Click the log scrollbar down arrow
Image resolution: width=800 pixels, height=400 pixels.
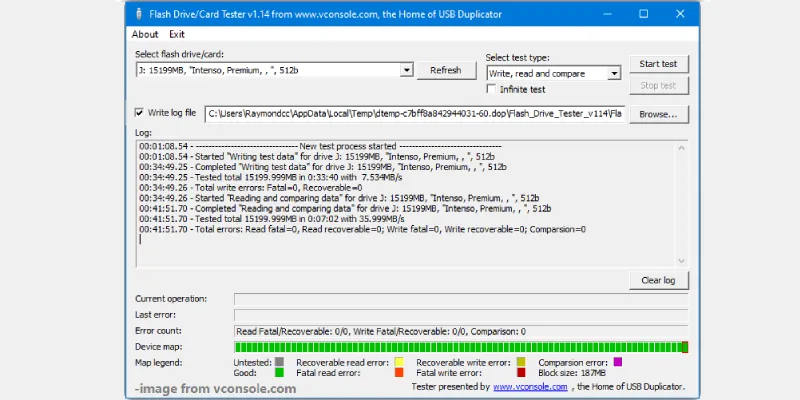point(681,261)
